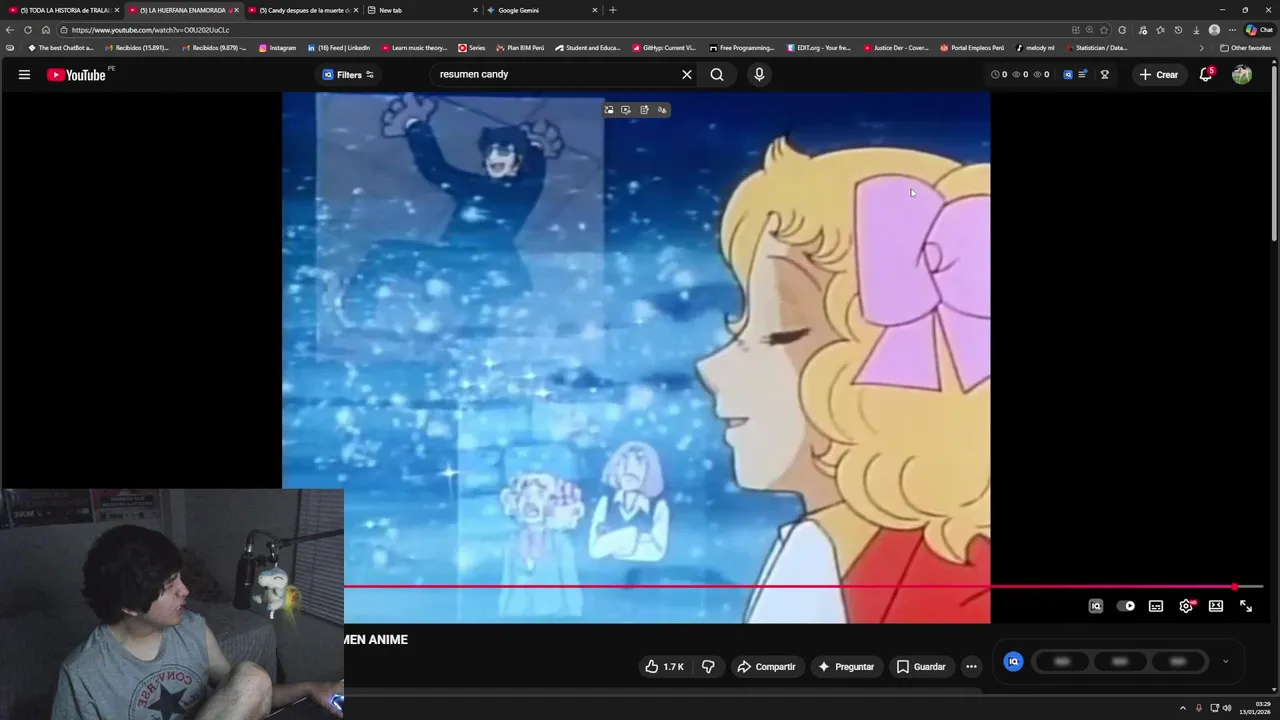Image resolution: width=1280 pixels, height=720 pixels.
Task: Click the third overlay icon atop video
Action: [x=644, y=110]
